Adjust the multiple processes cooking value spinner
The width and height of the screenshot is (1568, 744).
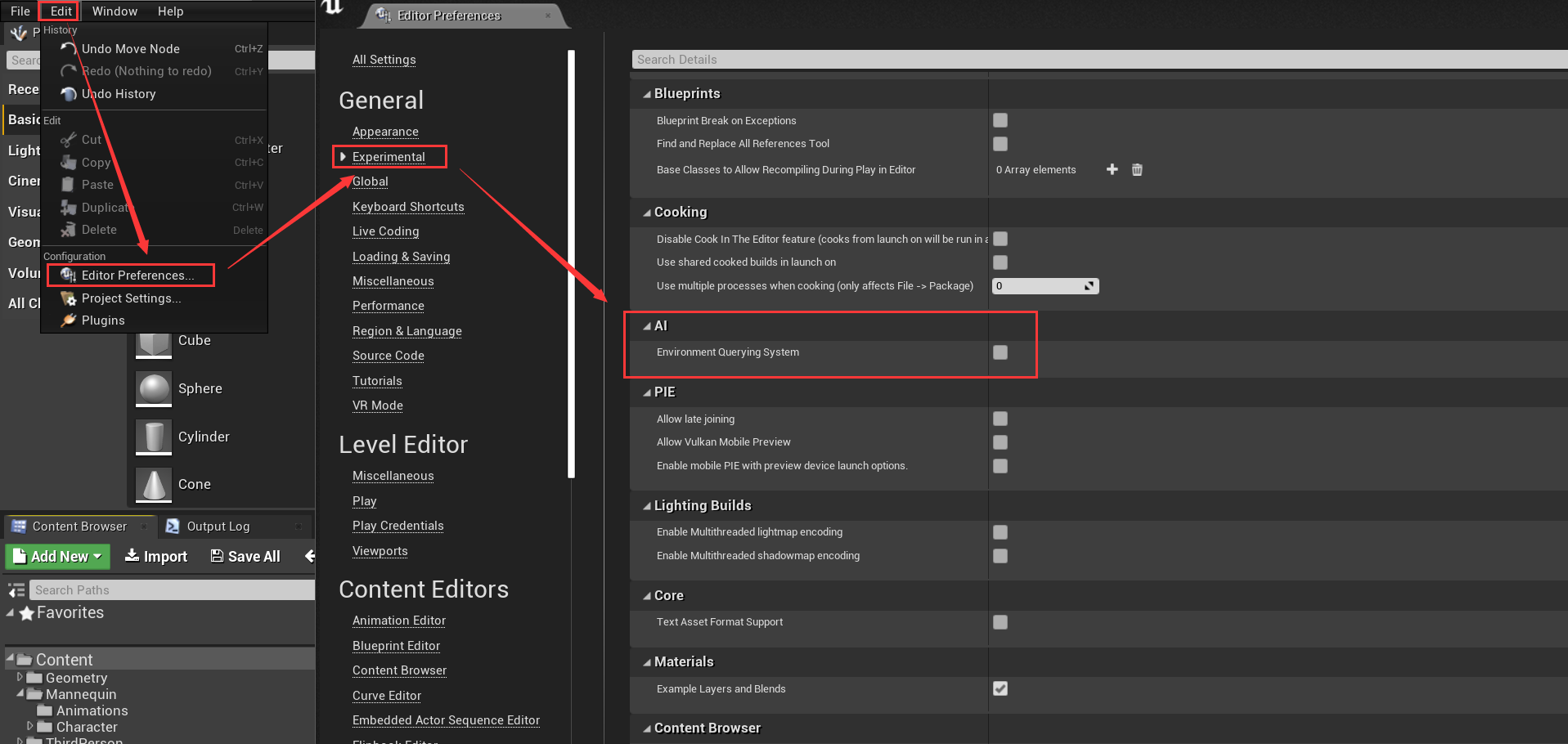coord(1088,285)
